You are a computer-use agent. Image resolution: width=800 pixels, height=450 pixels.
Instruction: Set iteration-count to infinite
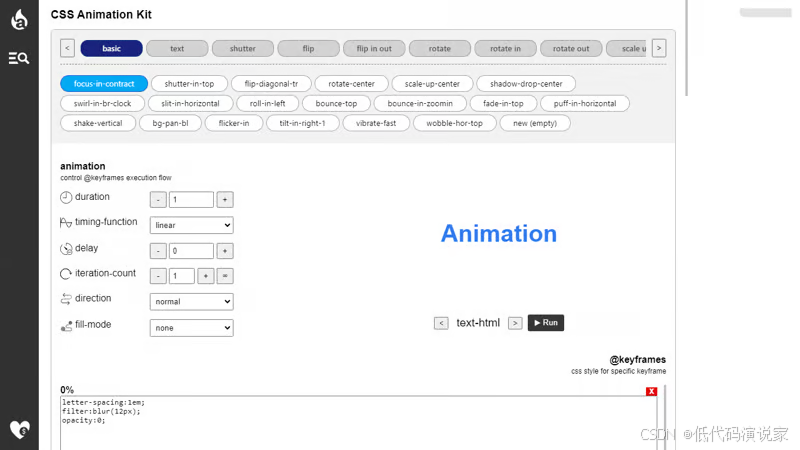[224, 276]
